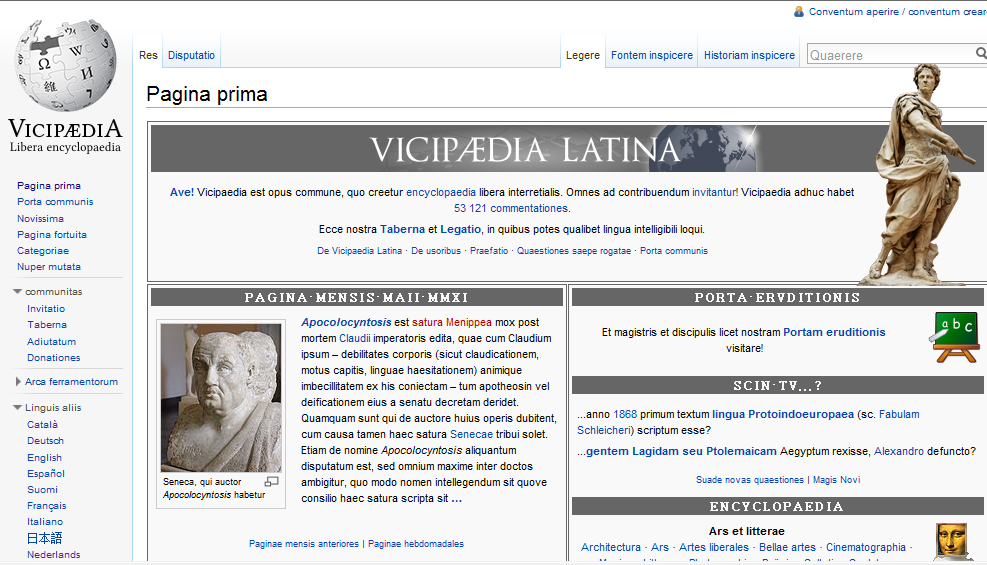Screen dimensions: 987x565
Task: Click Conventum aperire login link
Action: tap(854, 11)
